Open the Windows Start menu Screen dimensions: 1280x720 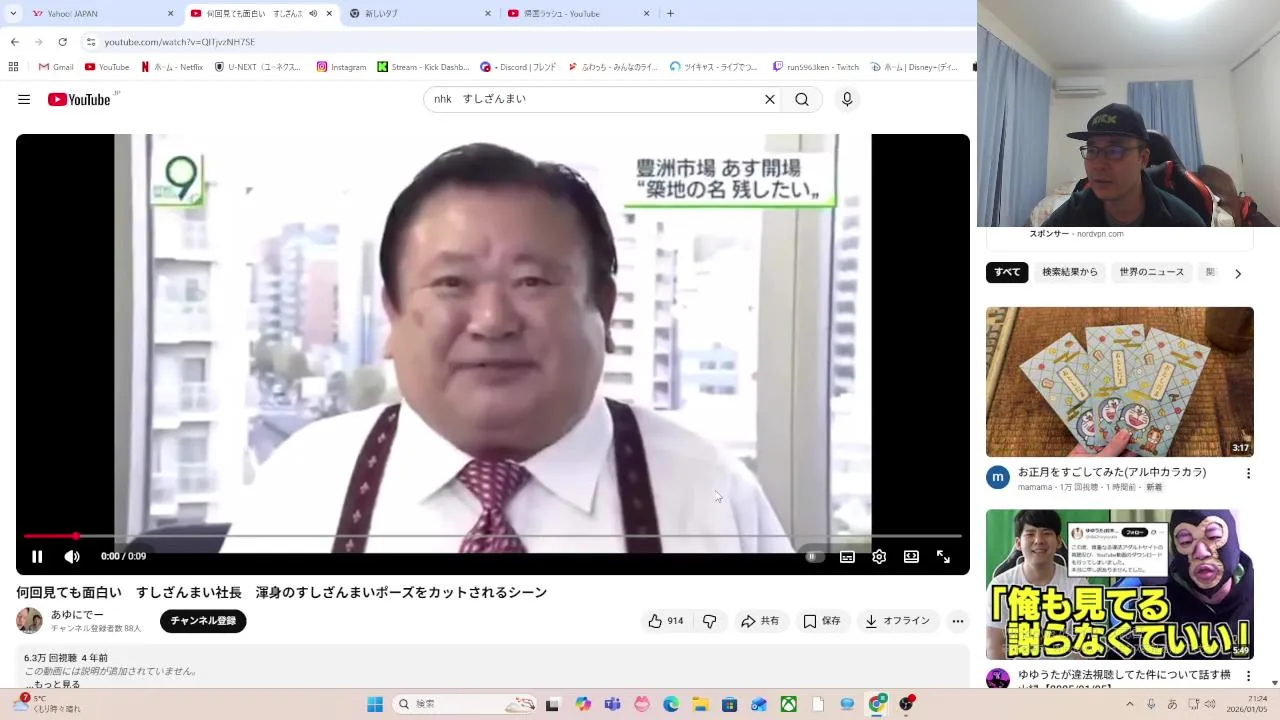(x=375, y=704)
